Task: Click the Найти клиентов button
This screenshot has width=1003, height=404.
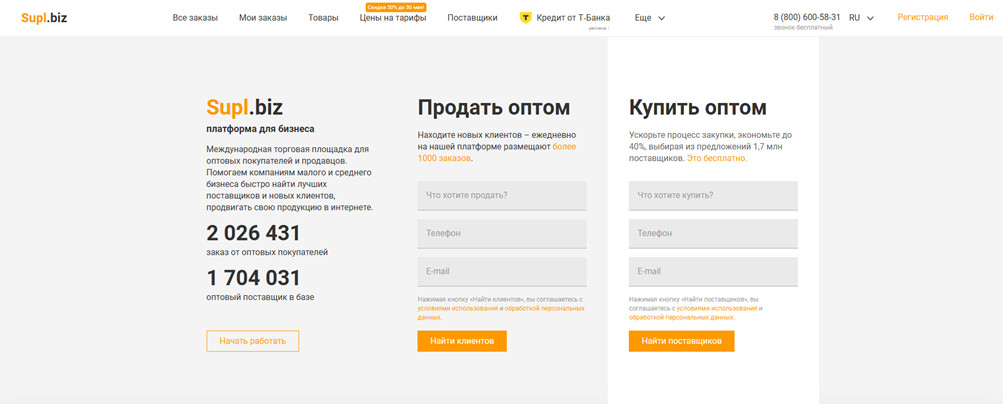Action: coord(462,341)
